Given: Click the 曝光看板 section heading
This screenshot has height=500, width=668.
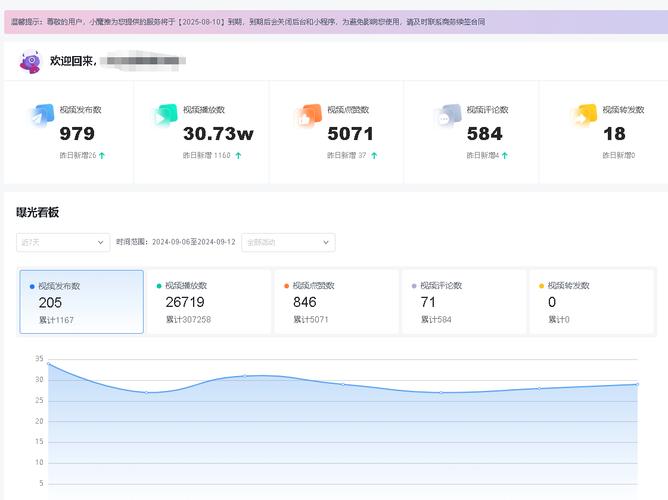Looking at the screenshot, I should click(37, 212).
